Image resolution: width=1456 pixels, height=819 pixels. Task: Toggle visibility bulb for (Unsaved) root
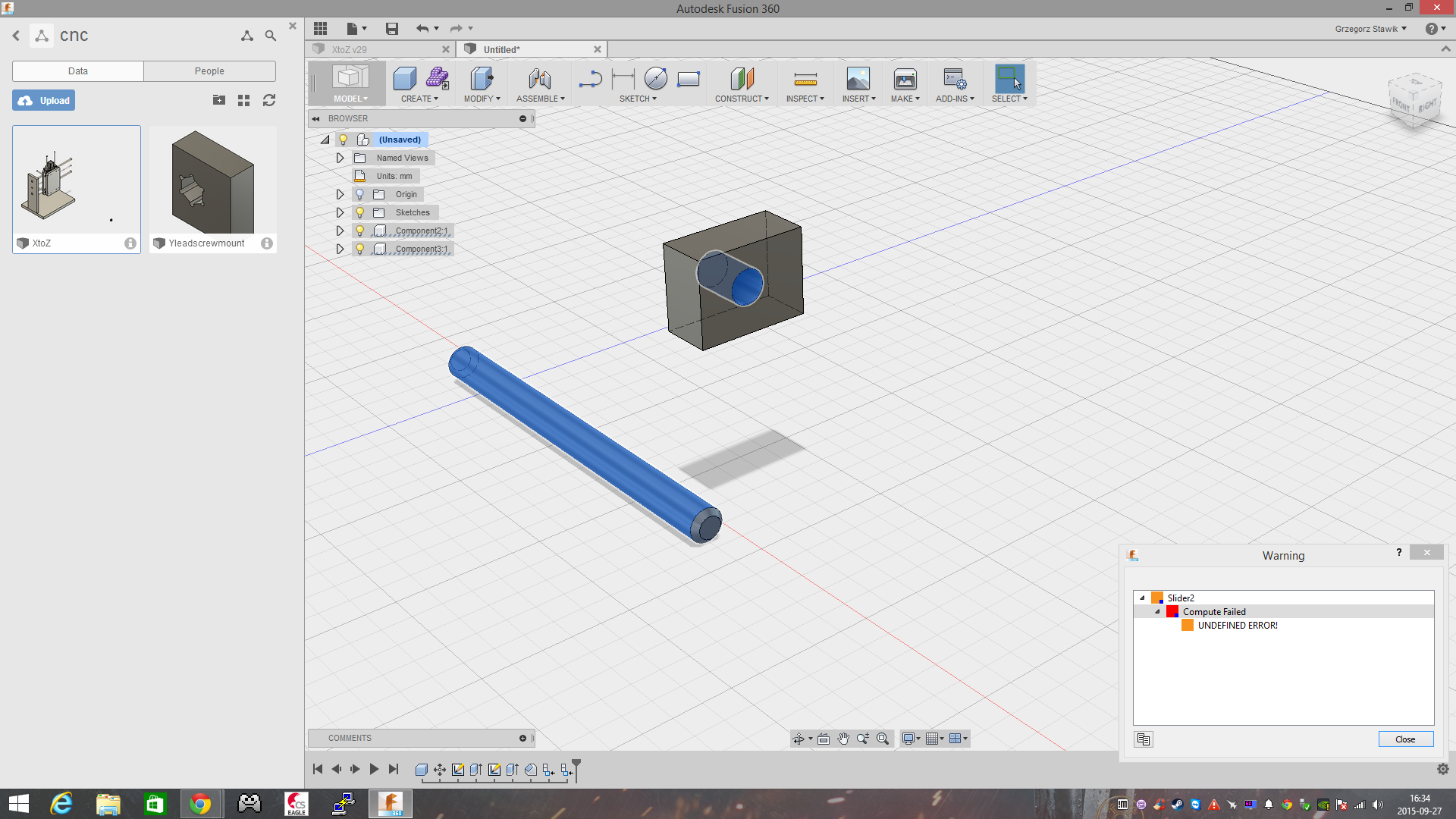click(x=344, y=140)
